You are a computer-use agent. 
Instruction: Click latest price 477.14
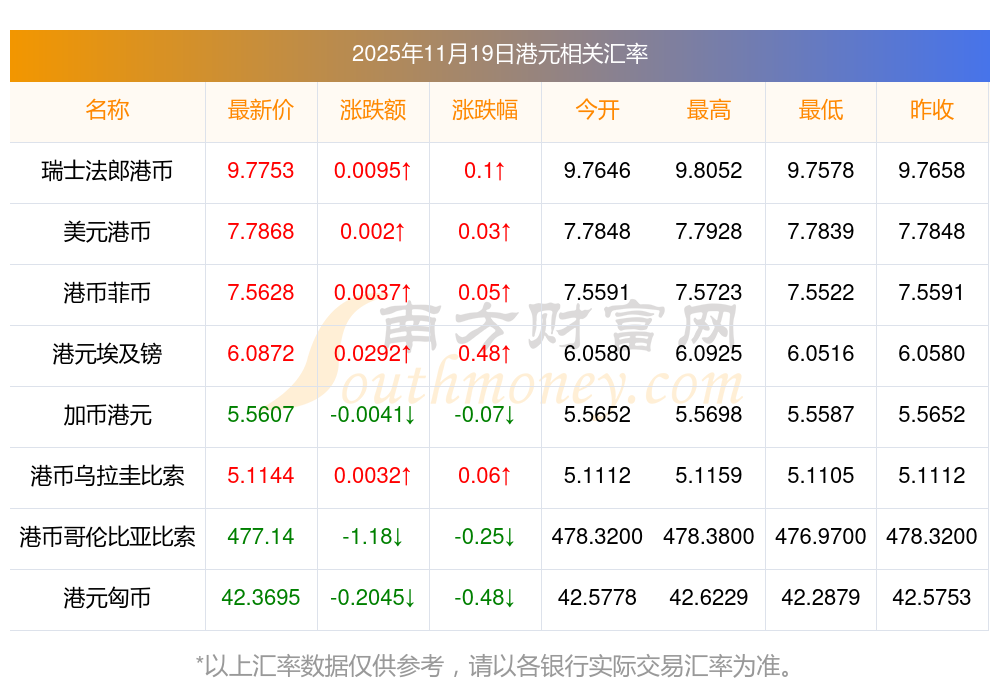click(x=261, y=536)
